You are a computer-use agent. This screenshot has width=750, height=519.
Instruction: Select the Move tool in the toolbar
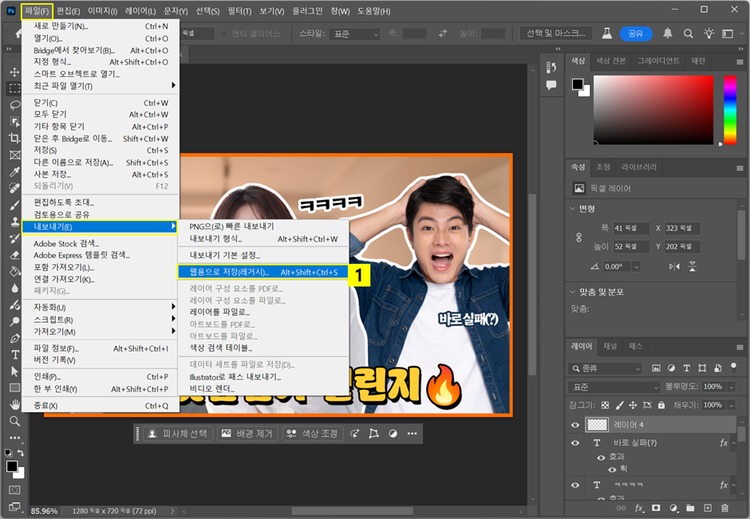pyautogui.click(x=14, y=72)
